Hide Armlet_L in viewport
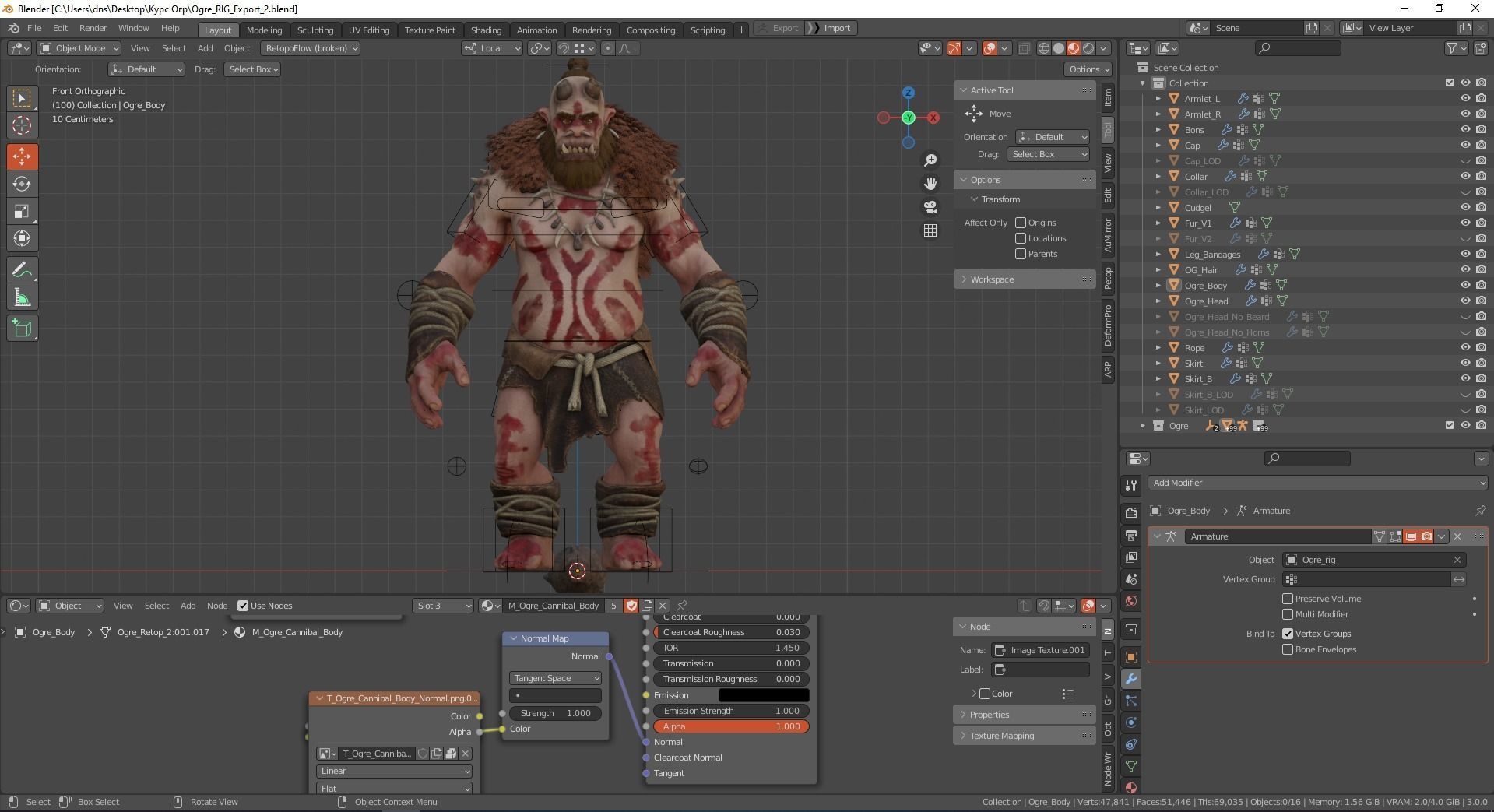 tap(1465, 99)
